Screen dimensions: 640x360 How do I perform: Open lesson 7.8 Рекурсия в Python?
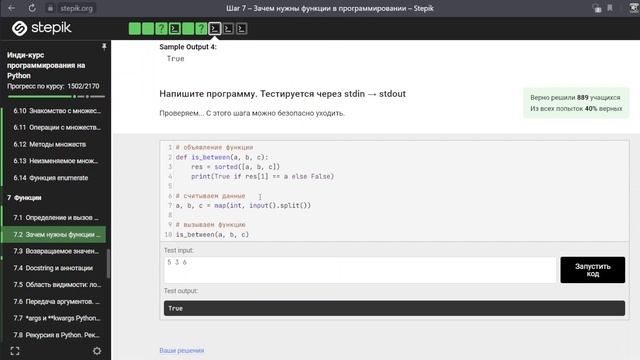pos(56,335)
